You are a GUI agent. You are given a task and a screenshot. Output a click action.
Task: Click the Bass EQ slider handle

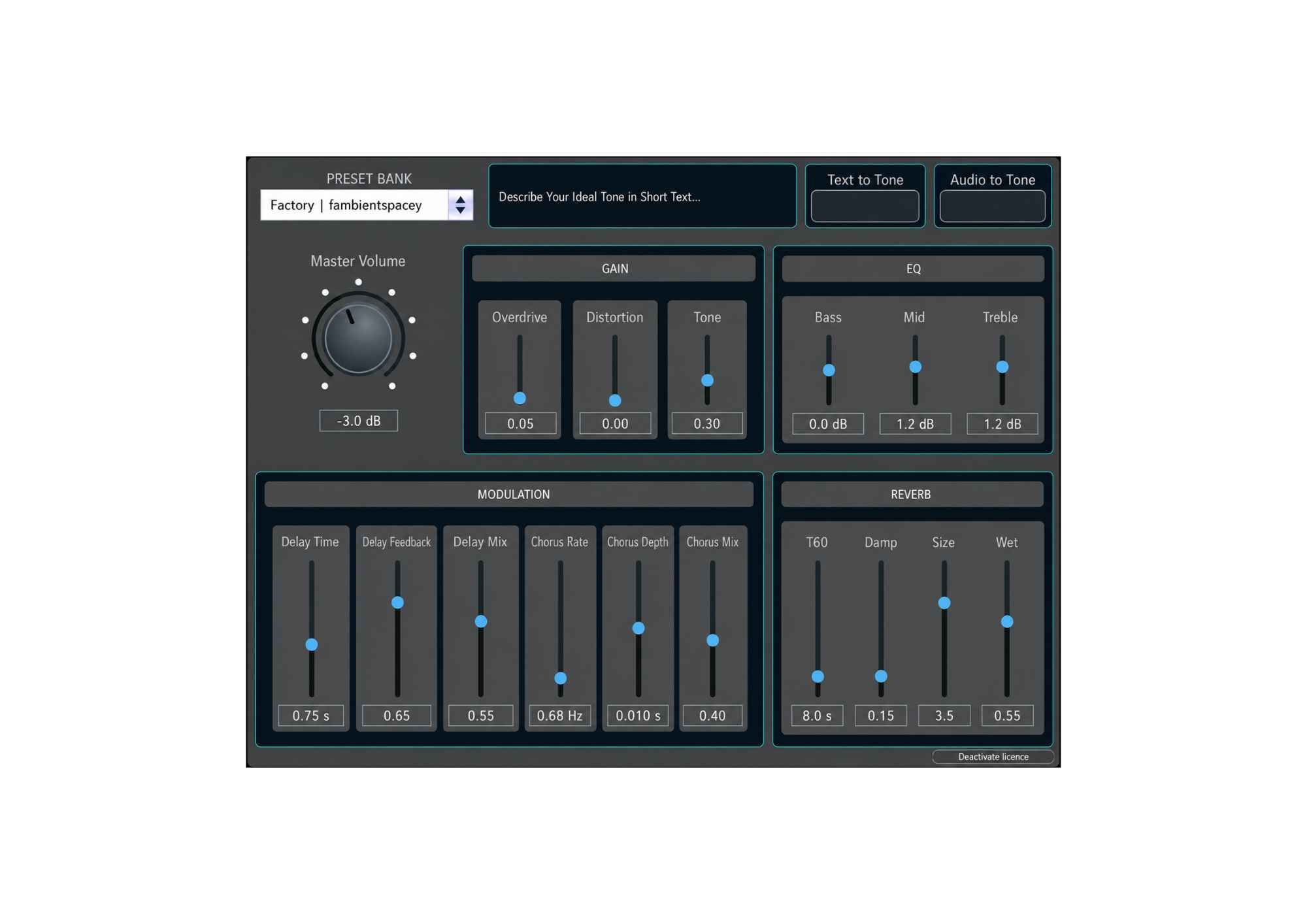(829, 371)
